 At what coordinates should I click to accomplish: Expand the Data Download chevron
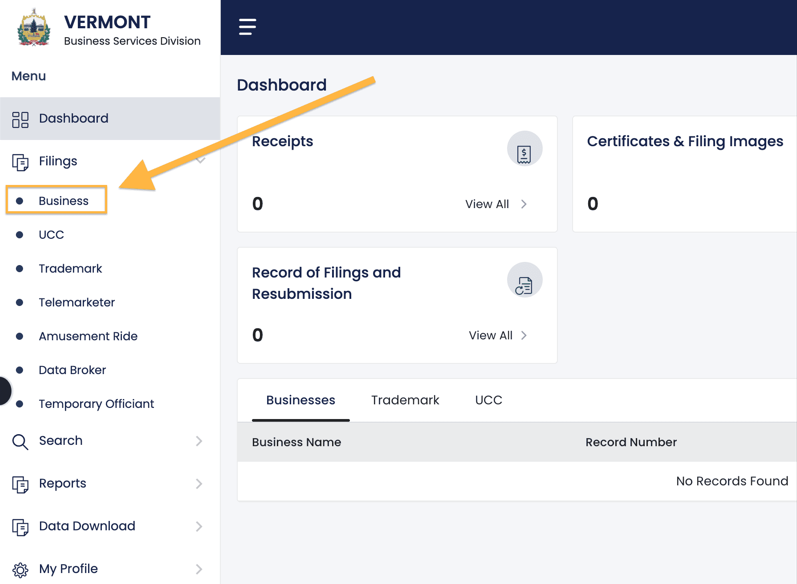[199, 526]
